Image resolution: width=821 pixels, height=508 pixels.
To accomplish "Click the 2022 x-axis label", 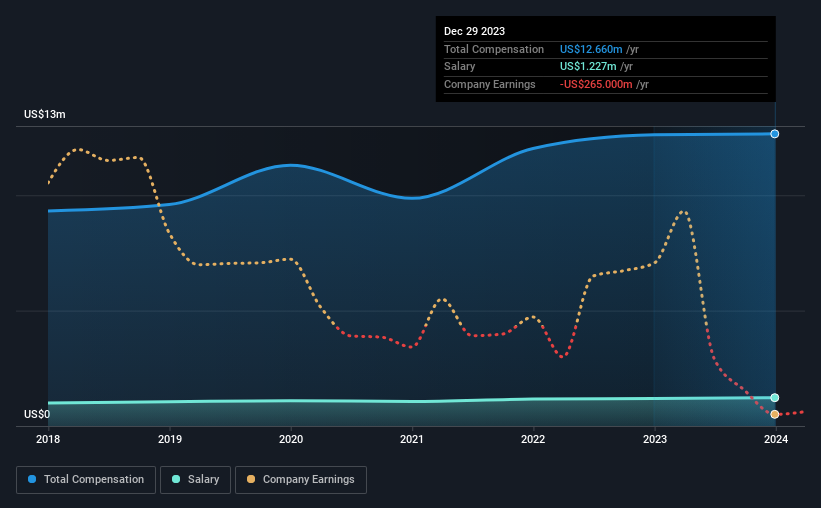I will (533, 439).
